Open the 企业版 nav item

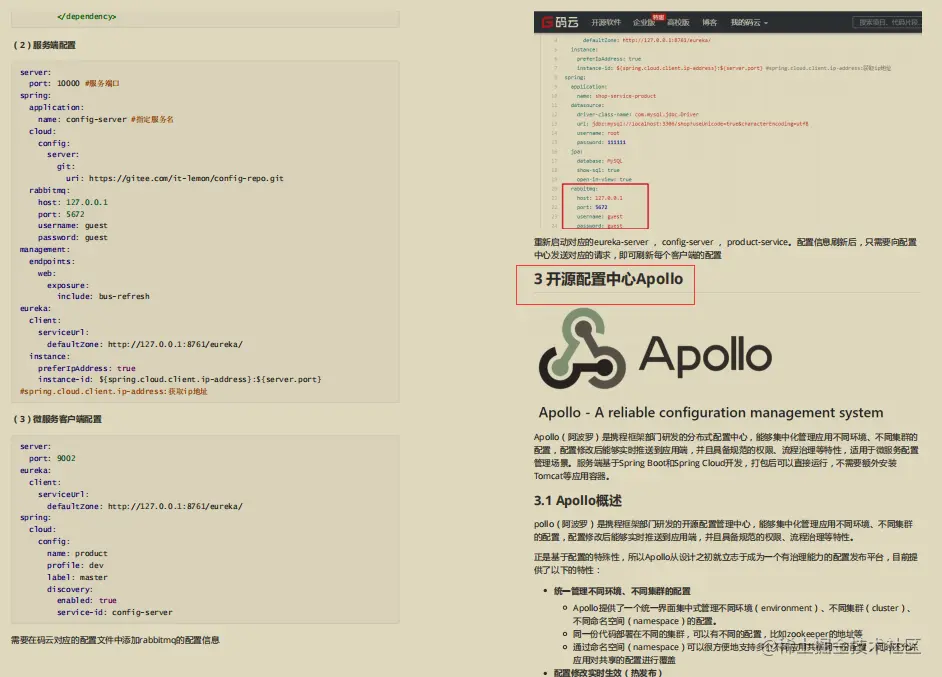coord(643,22)
